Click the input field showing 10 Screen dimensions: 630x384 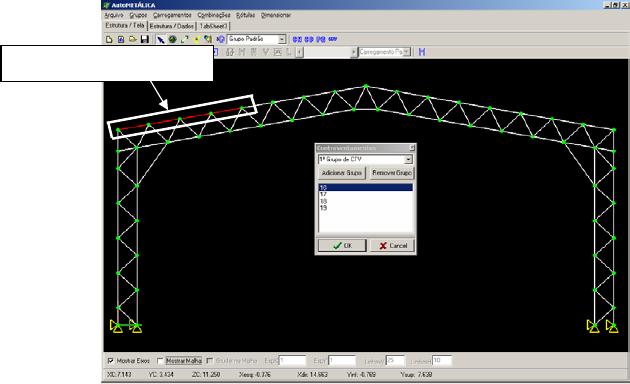442,361
